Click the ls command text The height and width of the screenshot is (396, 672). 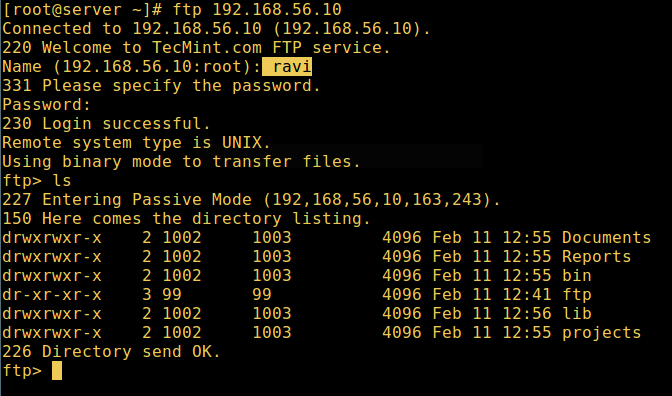tap(62, 180)
